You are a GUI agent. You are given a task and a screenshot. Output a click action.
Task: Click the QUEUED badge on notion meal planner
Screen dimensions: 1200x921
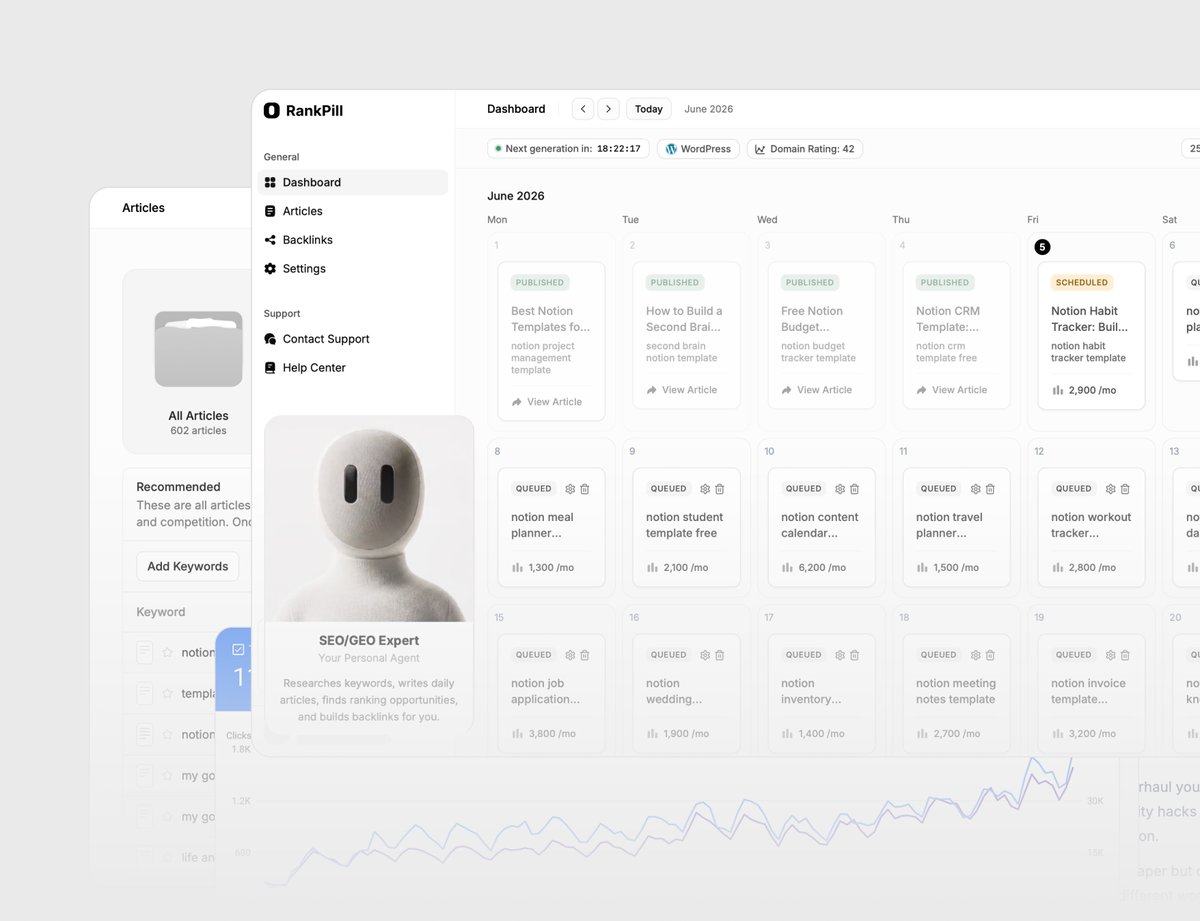tap(534, 489)
